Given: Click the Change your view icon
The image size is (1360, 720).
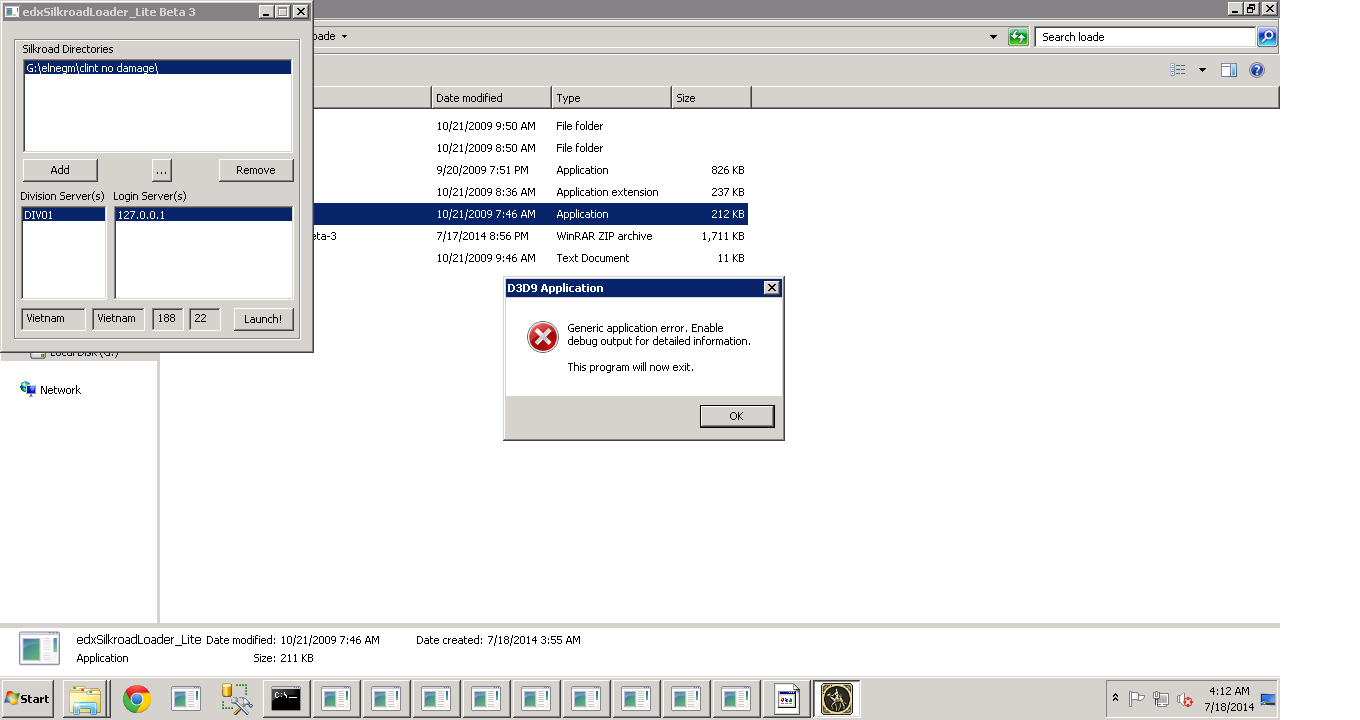Looking at the screenshot, I should tap(1178, 70).
